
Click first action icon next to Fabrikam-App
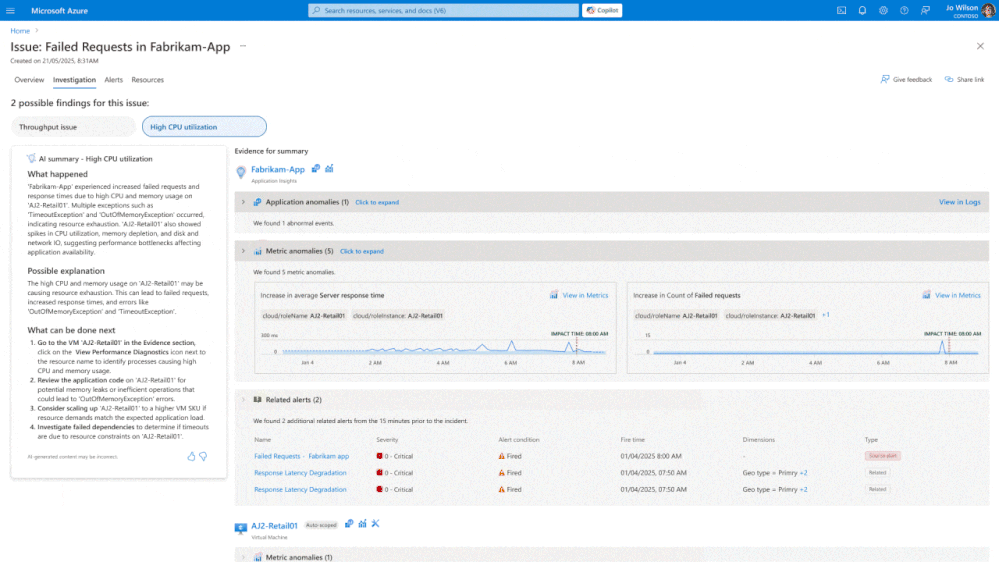pos(315,169)
